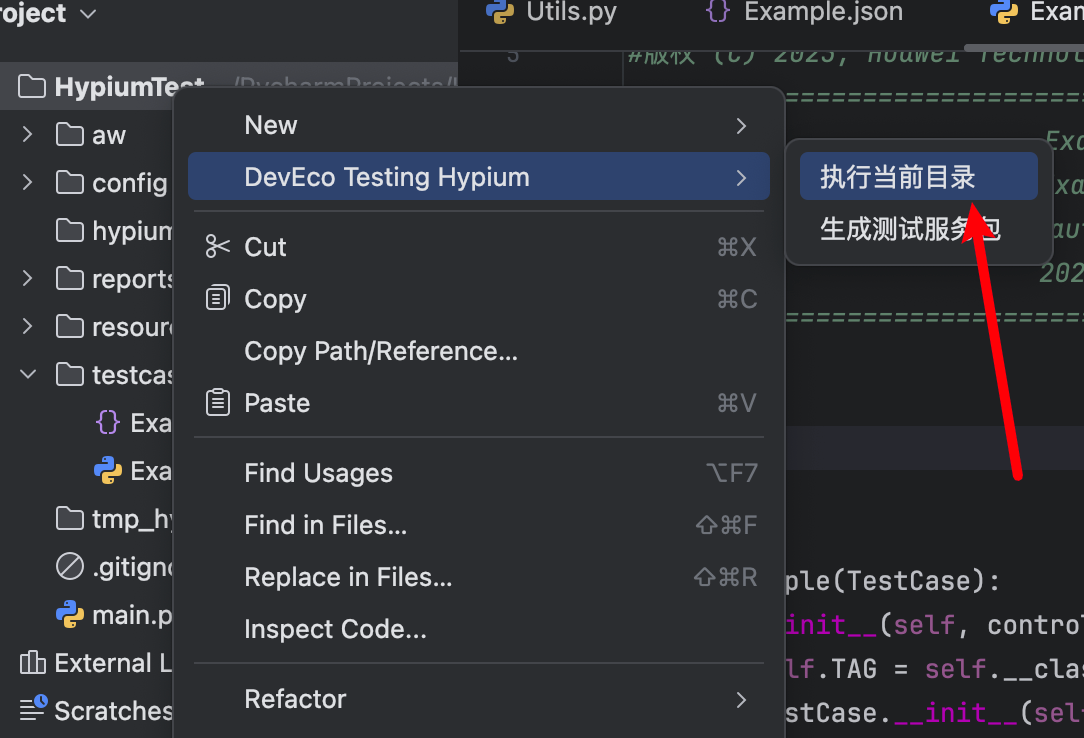Expand the config folder arrow
1084x738 pixels.
pos(28,182)
